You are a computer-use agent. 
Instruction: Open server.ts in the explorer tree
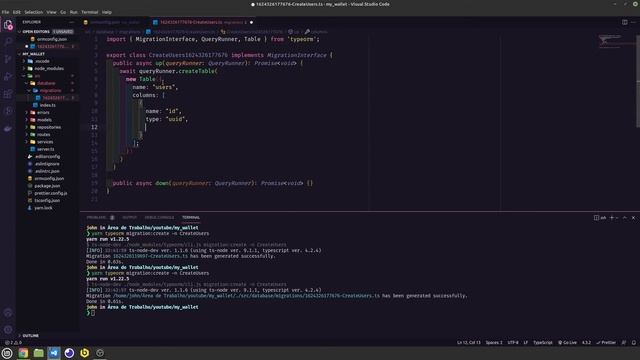click(45, 149)
